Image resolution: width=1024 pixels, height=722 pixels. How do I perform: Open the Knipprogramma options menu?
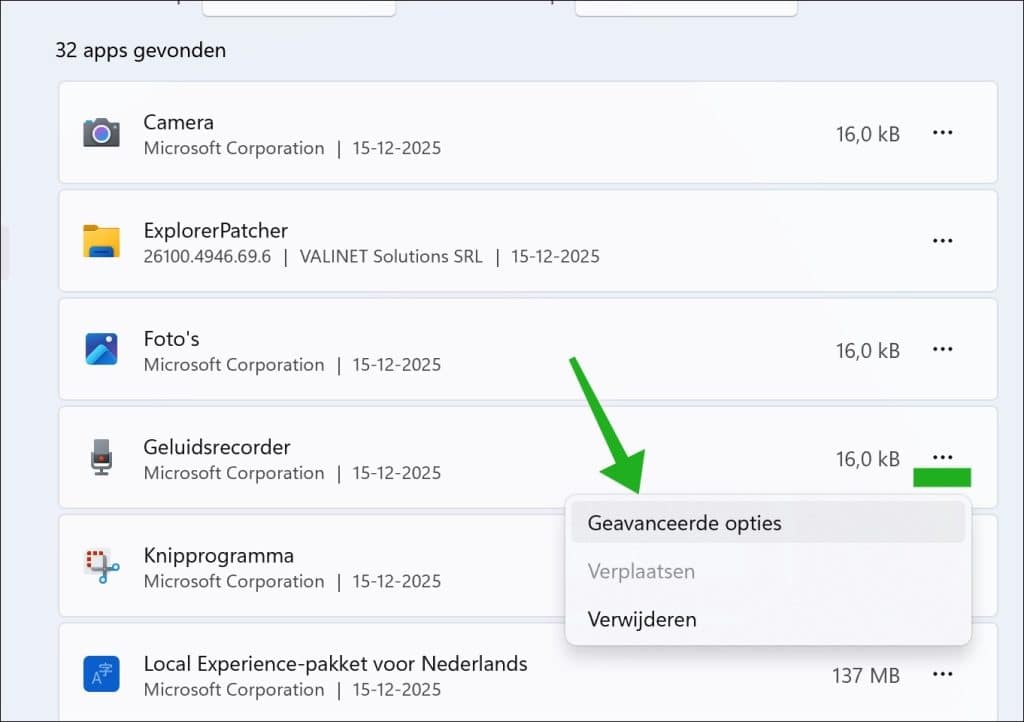(x=942, y=566)
